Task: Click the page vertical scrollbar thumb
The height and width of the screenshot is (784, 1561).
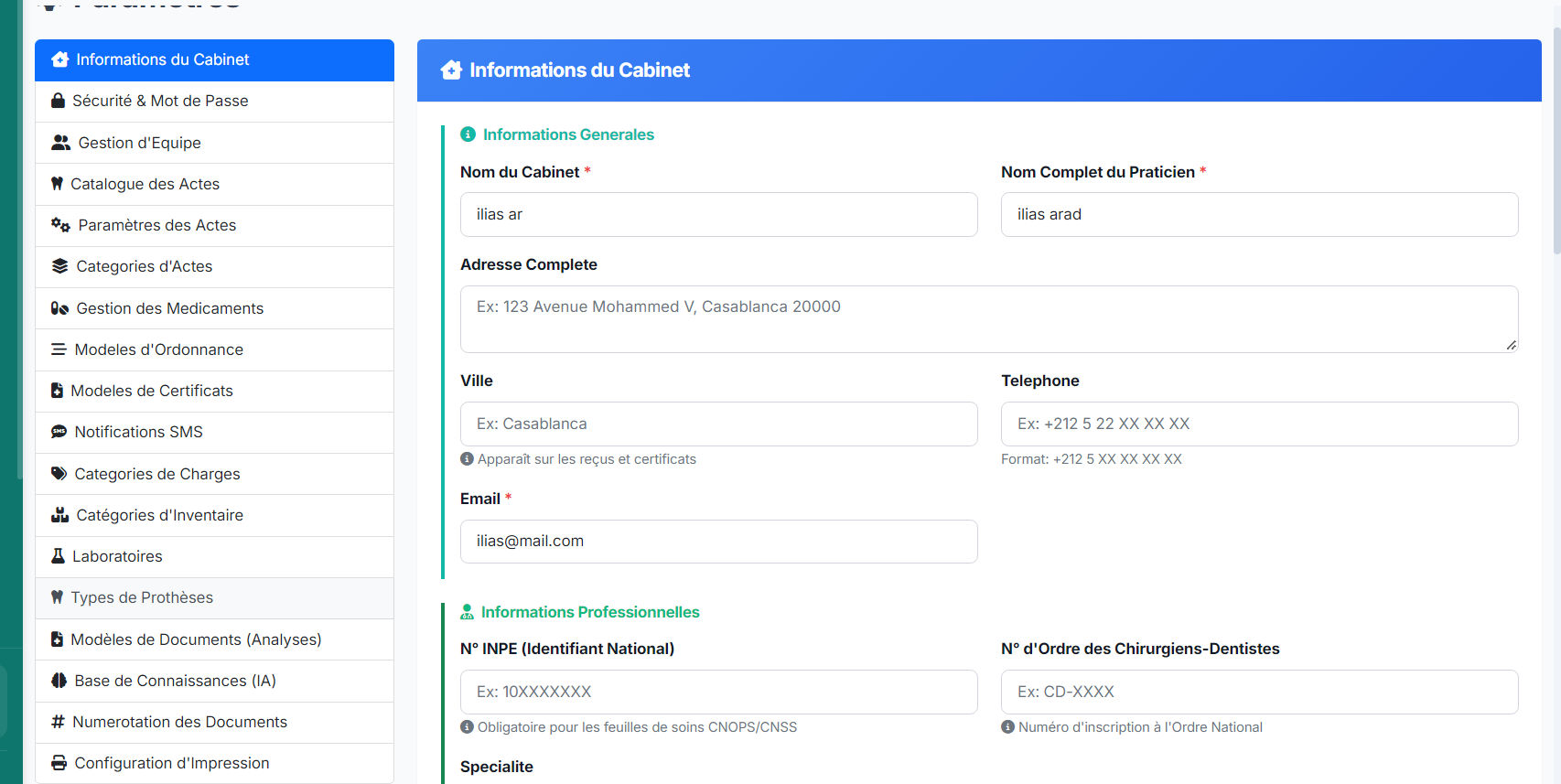Action: 1556,142
